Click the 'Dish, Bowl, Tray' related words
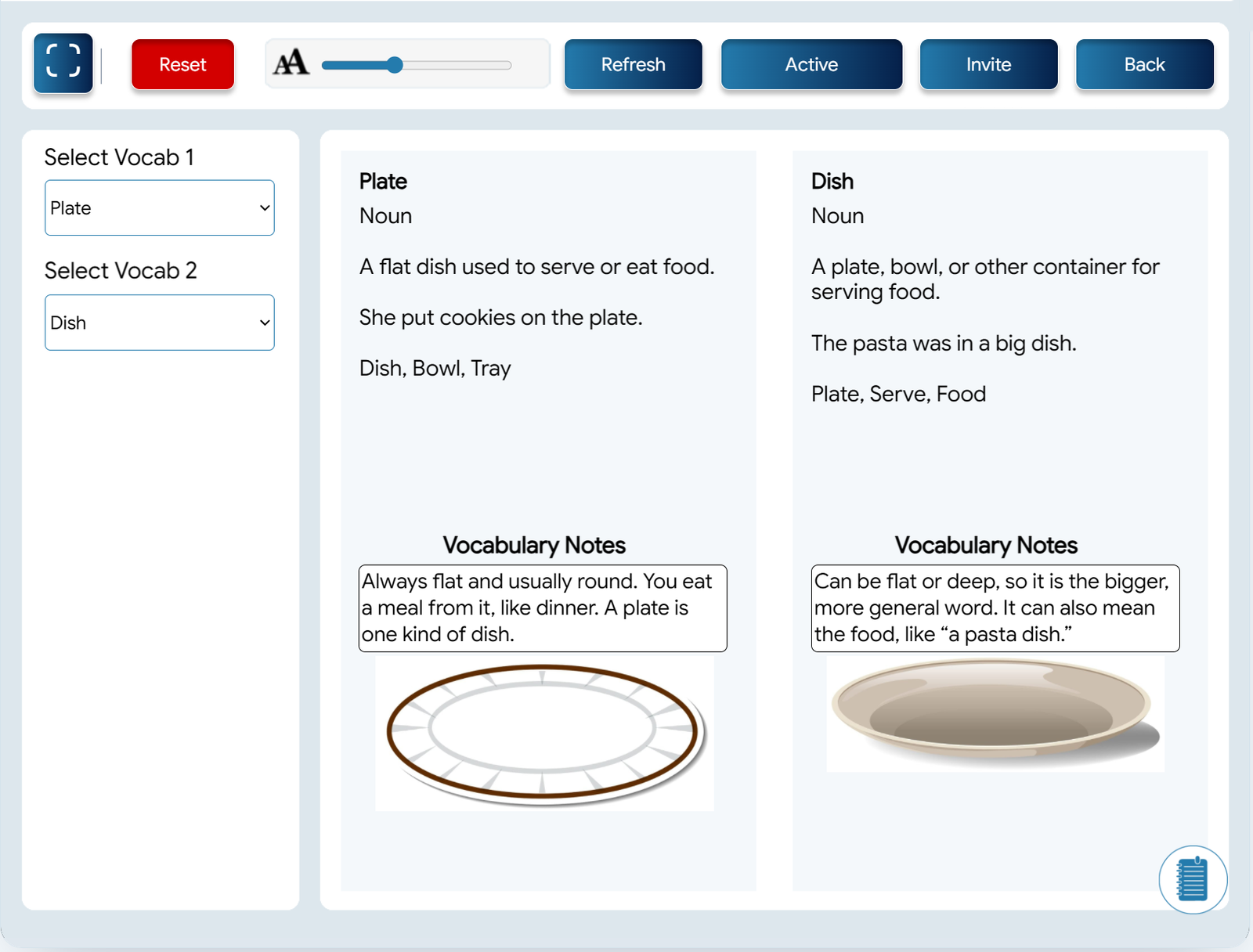Image resolution: width=1253 pixels, height=952 pixels. [435, 369]
